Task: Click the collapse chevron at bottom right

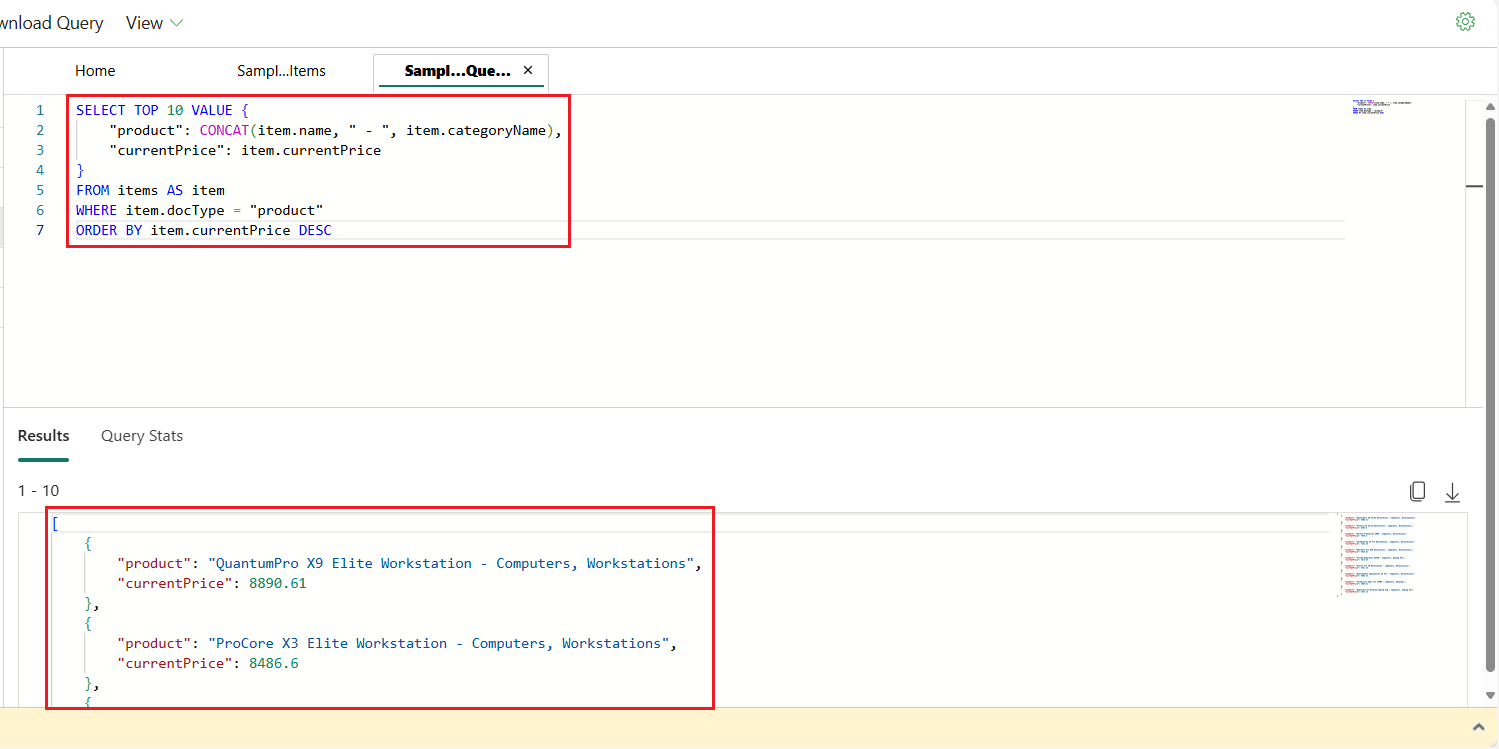Action: 1476,728
